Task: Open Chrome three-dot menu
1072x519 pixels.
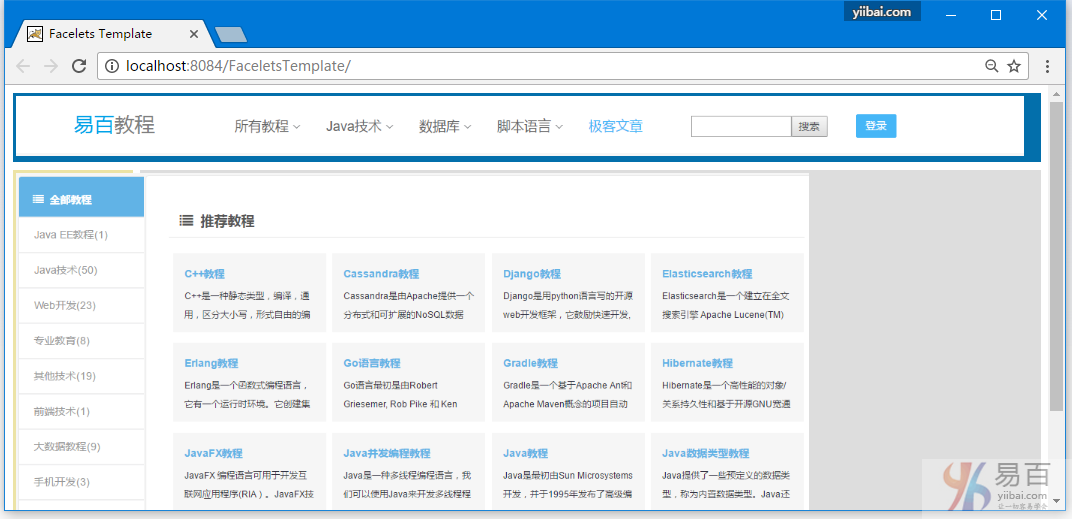Action: (1047, 66)
